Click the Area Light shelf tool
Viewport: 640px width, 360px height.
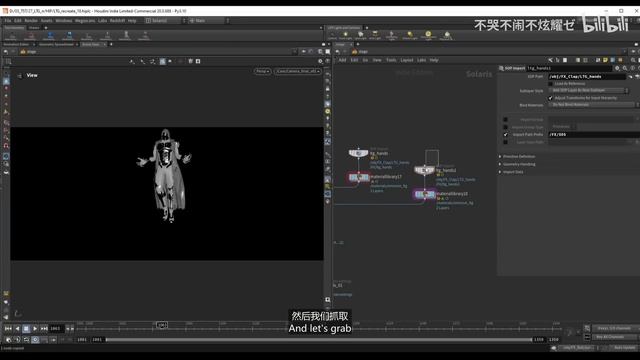[375, 36]
